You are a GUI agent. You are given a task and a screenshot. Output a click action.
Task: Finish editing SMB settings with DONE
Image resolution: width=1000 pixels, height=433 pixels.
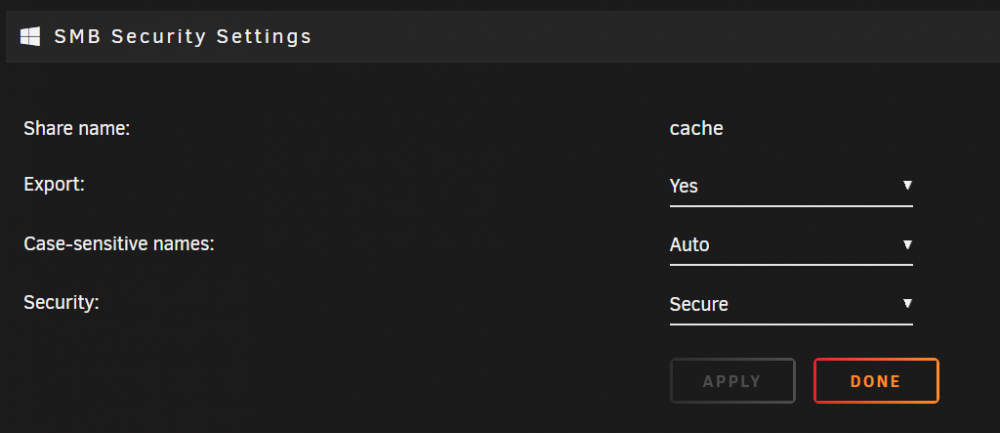(x=876, y=381)
